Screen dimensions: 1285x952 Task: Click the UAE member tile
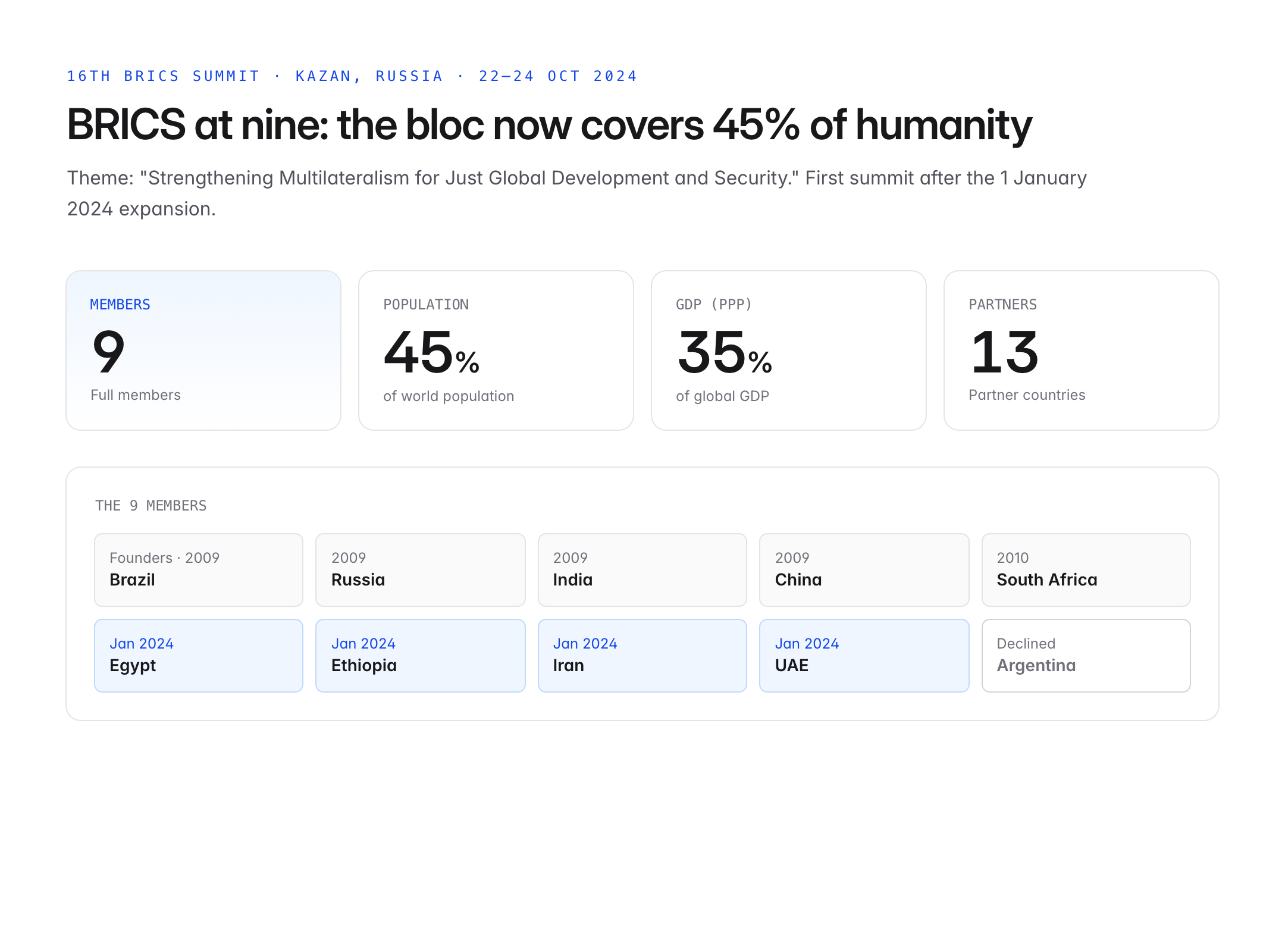point(864,656)
